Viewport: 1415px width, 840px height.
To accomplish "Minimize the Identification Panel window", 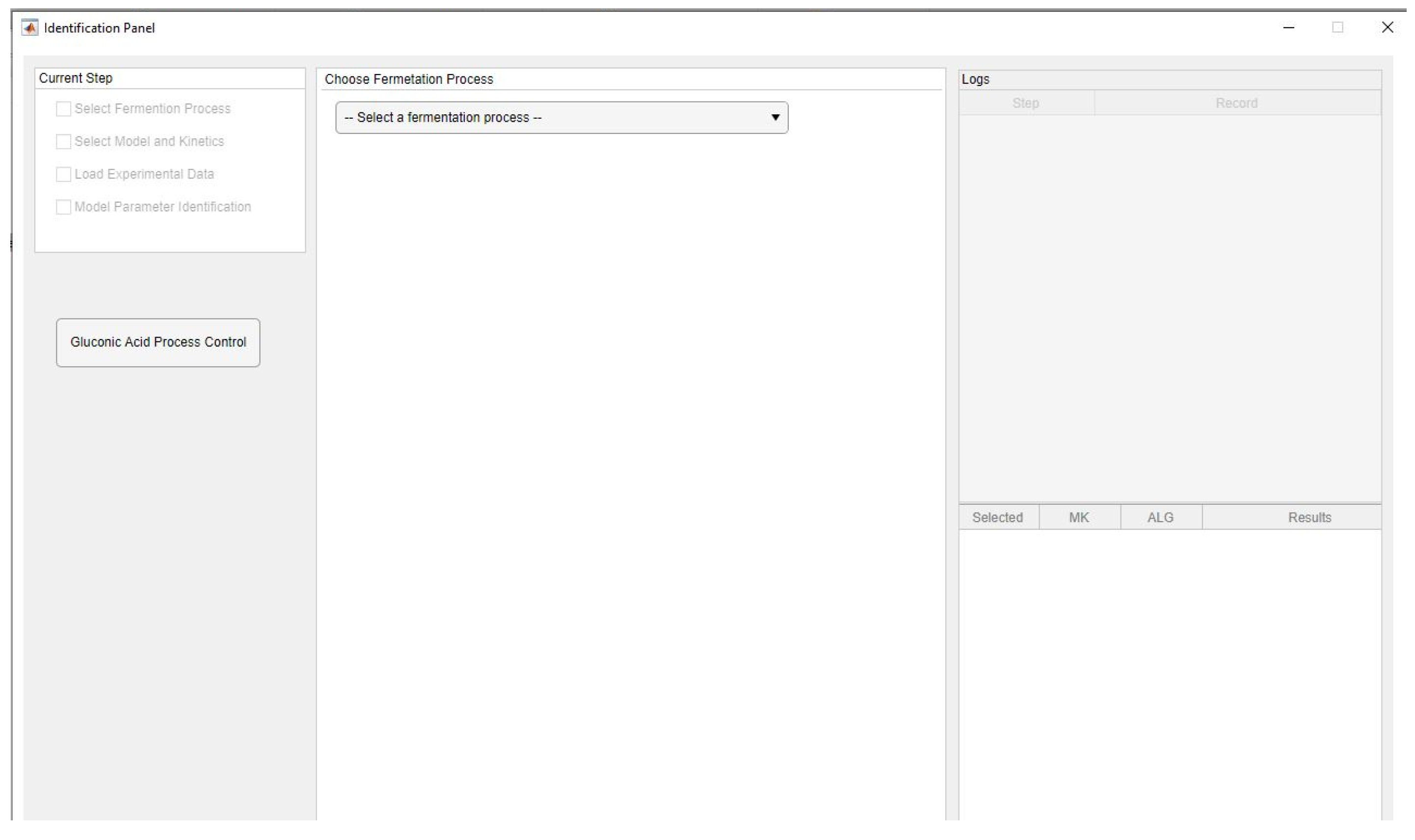I will (x=1288, y=27).
